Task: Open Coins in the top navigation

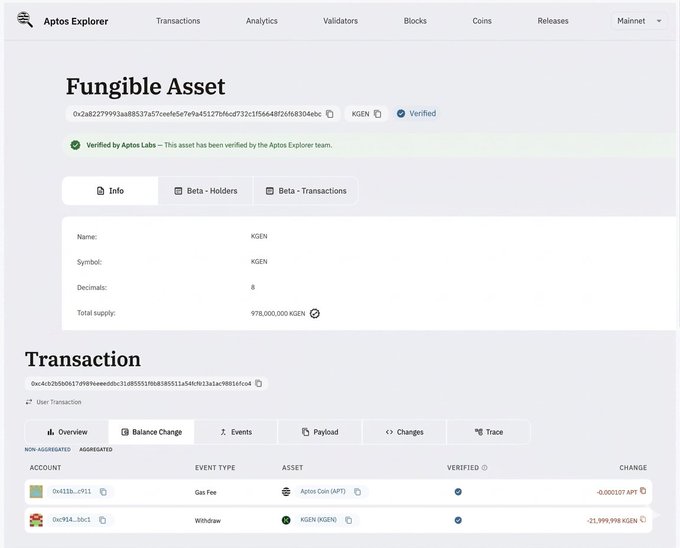Action: coord(482,21)
